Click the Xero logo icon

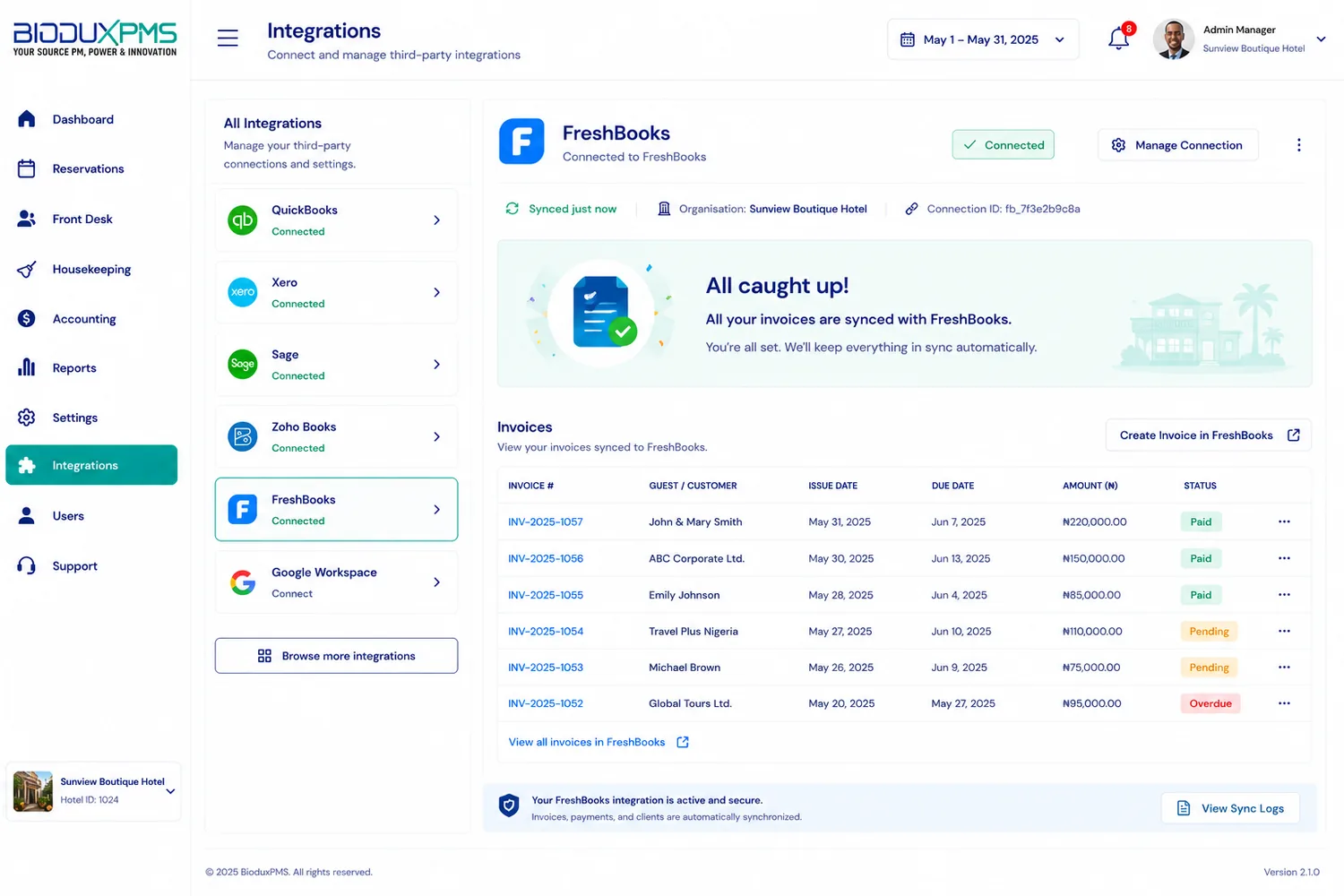(x=243, y=292)
